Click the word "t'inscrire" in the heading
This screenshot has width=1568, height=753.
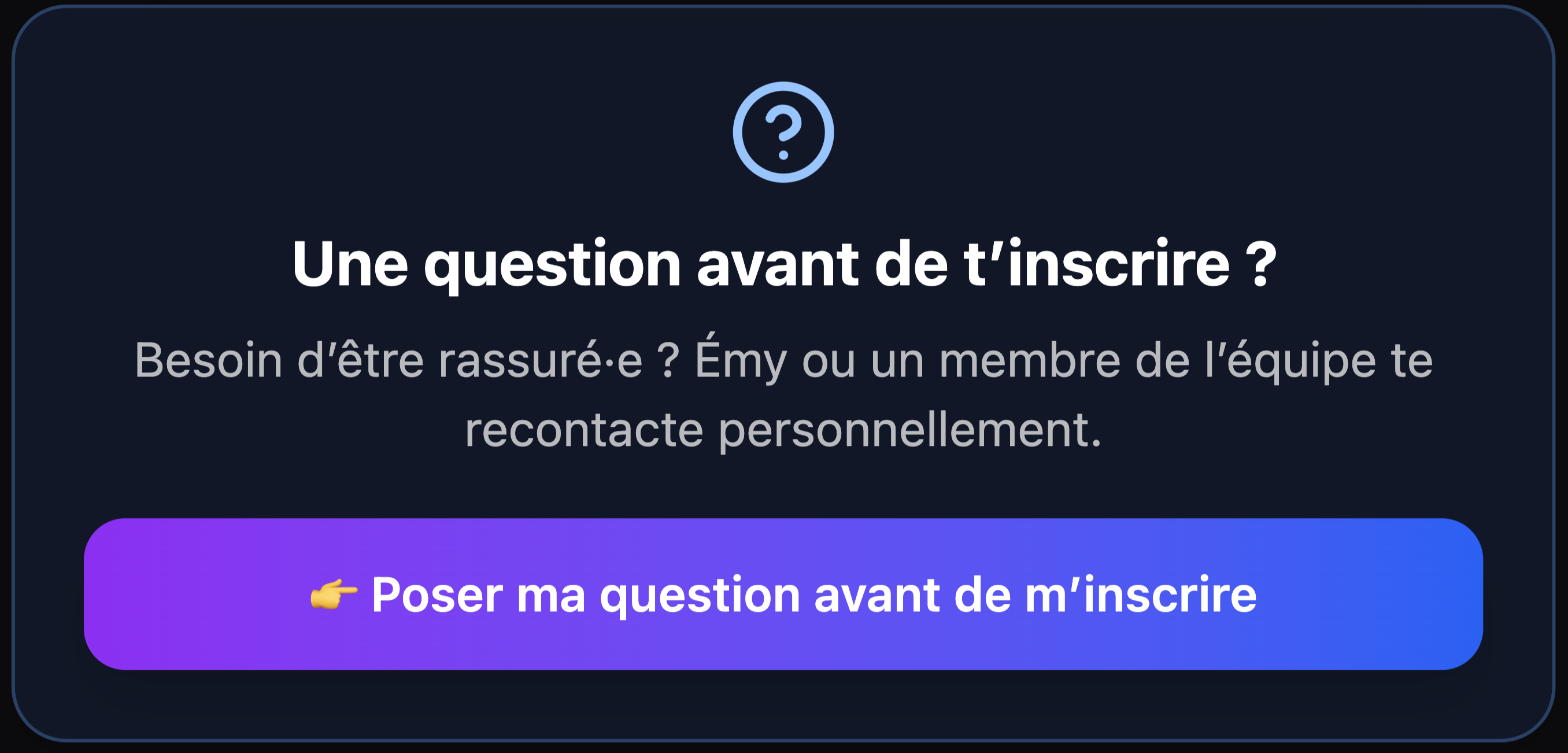tap(1096, 264)
